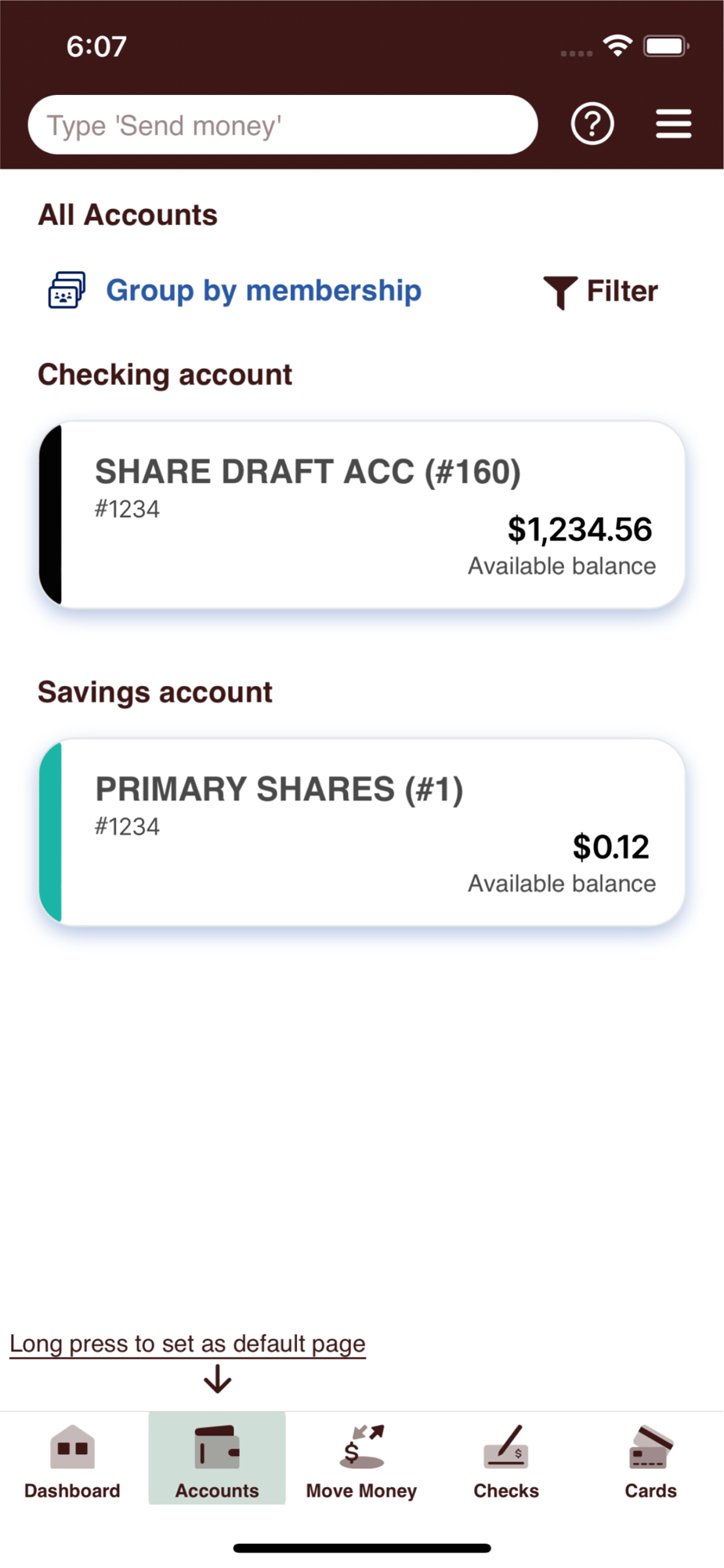
Task: Open the hamburger menu
Action: [673, 124]
